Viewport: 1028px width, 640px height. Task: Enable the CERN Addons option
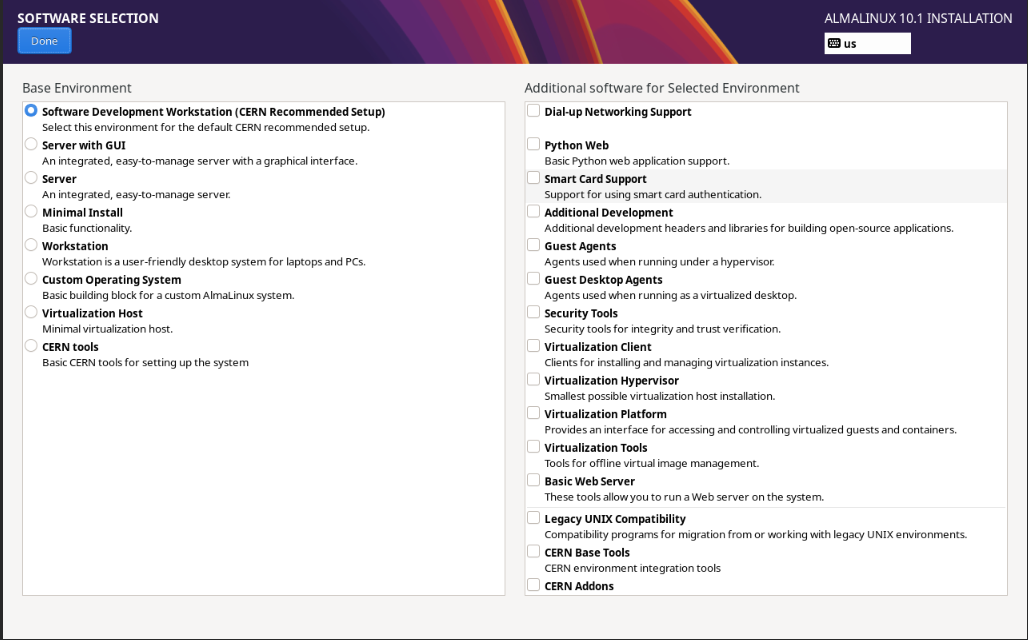coord(533,585)
